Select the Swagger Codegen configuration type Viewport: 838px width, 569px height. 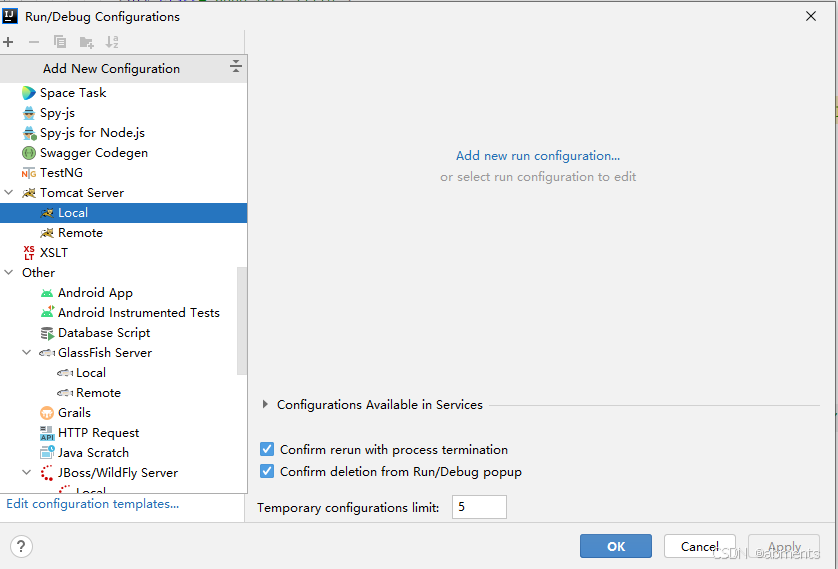(x=93, y=153)
